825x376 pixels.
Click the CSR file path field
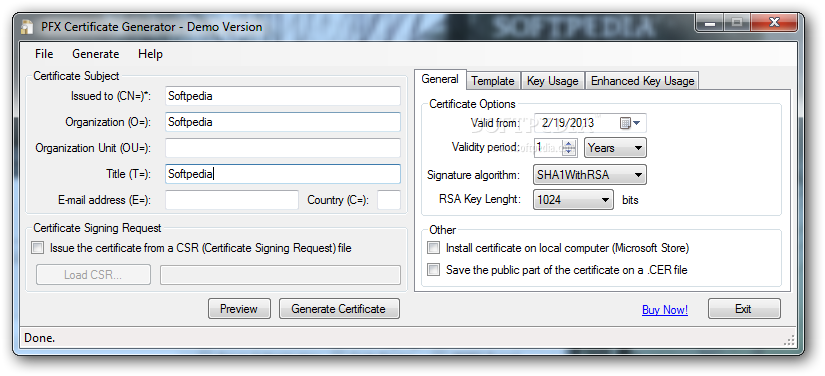pyautogui.click(x=280, y=275)
